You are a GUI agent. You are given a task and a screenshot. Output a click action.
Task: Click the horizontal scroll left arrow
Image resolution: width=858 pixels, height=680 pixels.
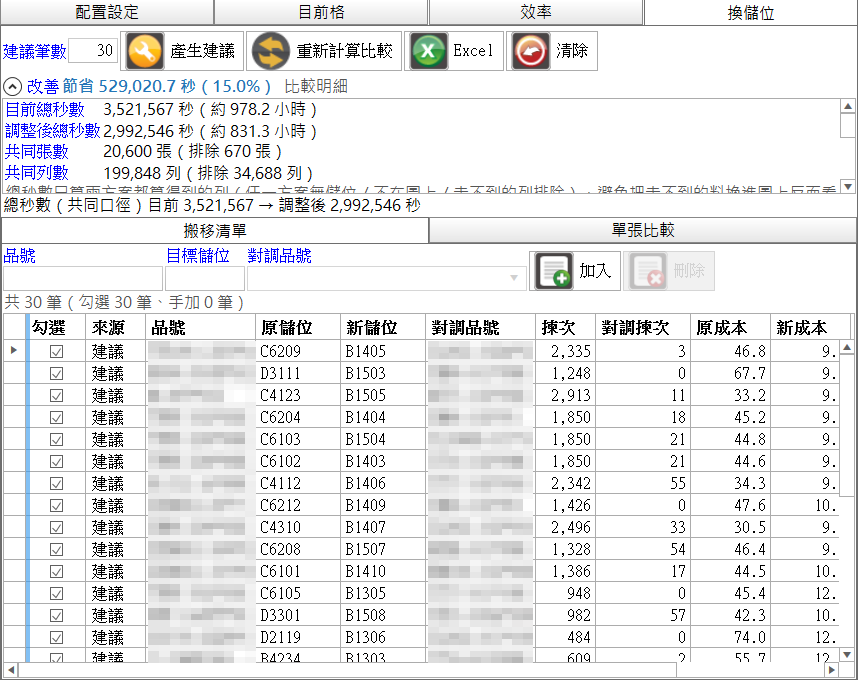(x=10, y=670)
